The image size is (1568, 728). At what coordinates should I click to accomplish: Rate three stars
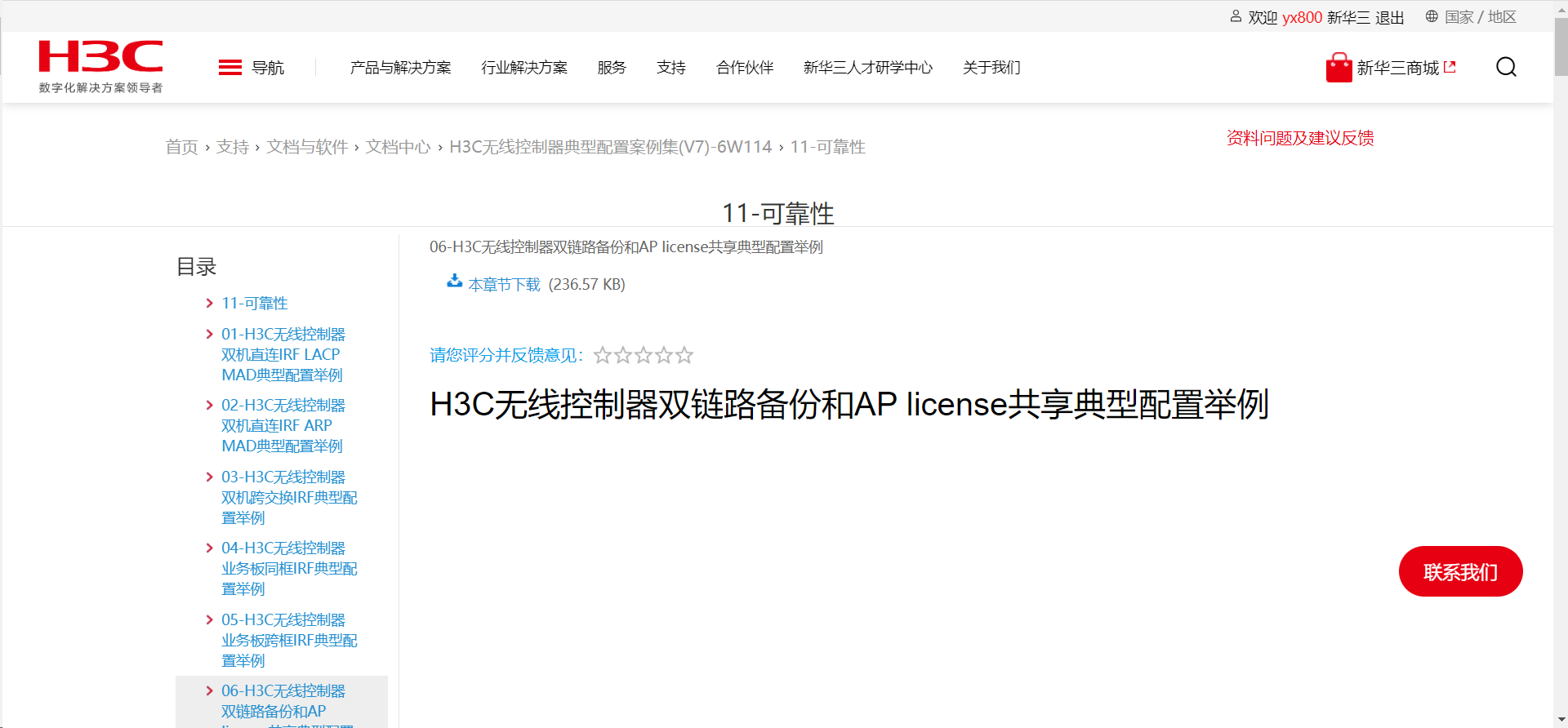coord(644,355)
